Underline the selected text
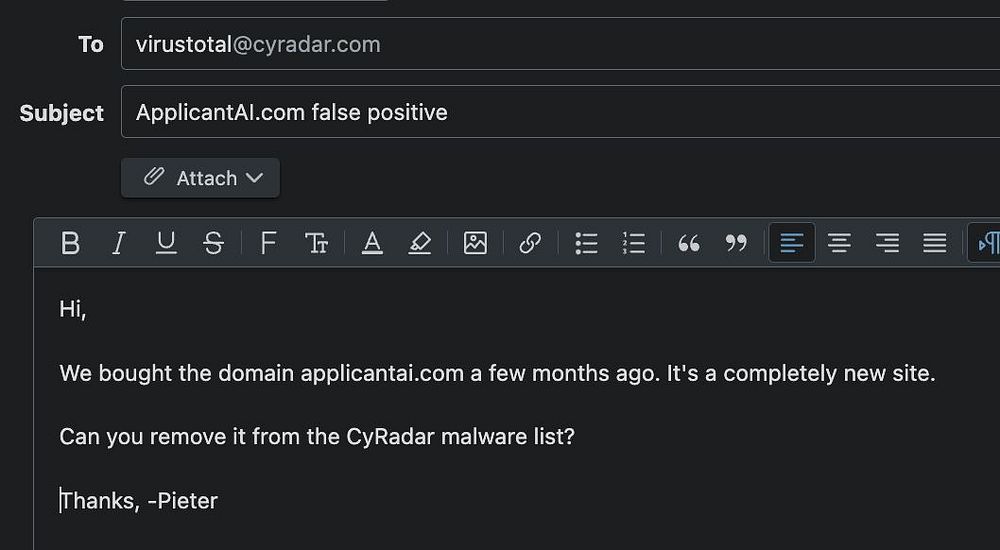 tap(166, 243)
